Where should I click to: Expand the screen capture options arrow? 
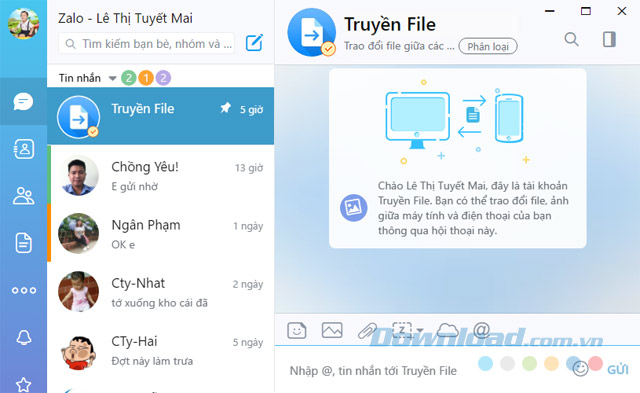tap(420, 331)
